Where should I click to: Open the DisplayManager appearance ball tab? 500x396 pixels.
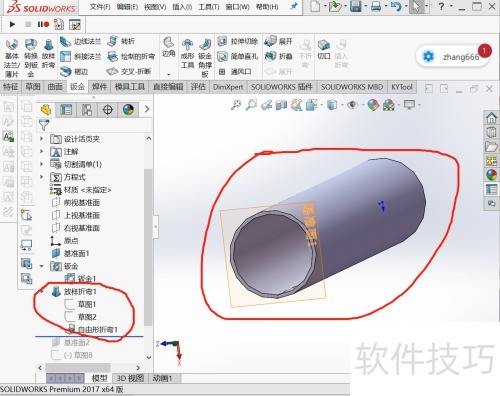(128, 109)
